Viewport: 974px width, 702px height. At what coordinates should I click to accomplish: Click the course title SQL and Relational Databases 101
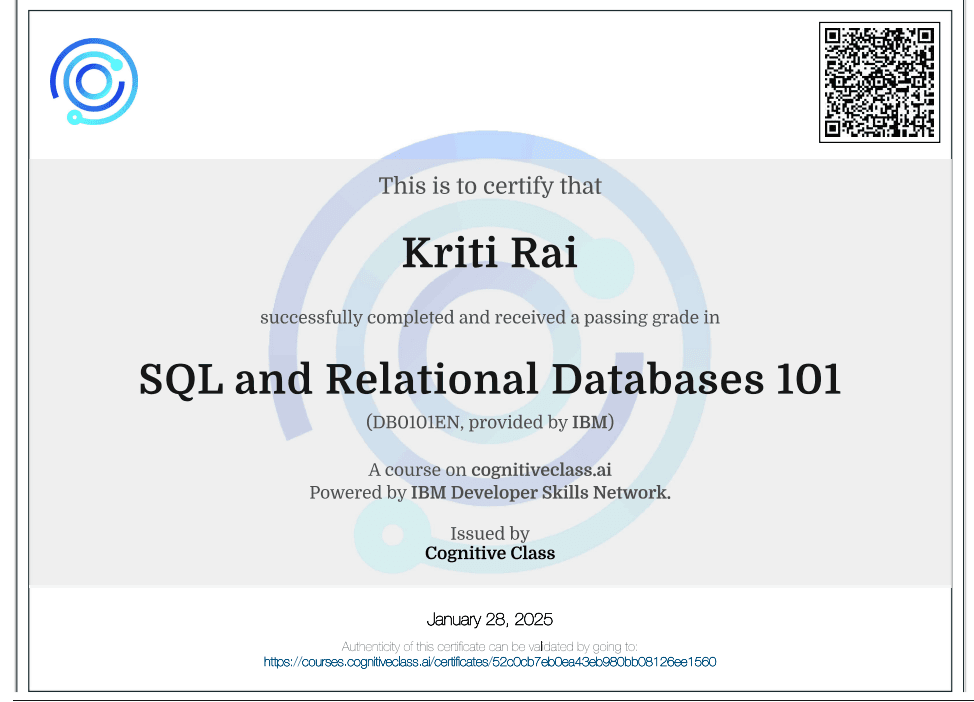(489, 379)
